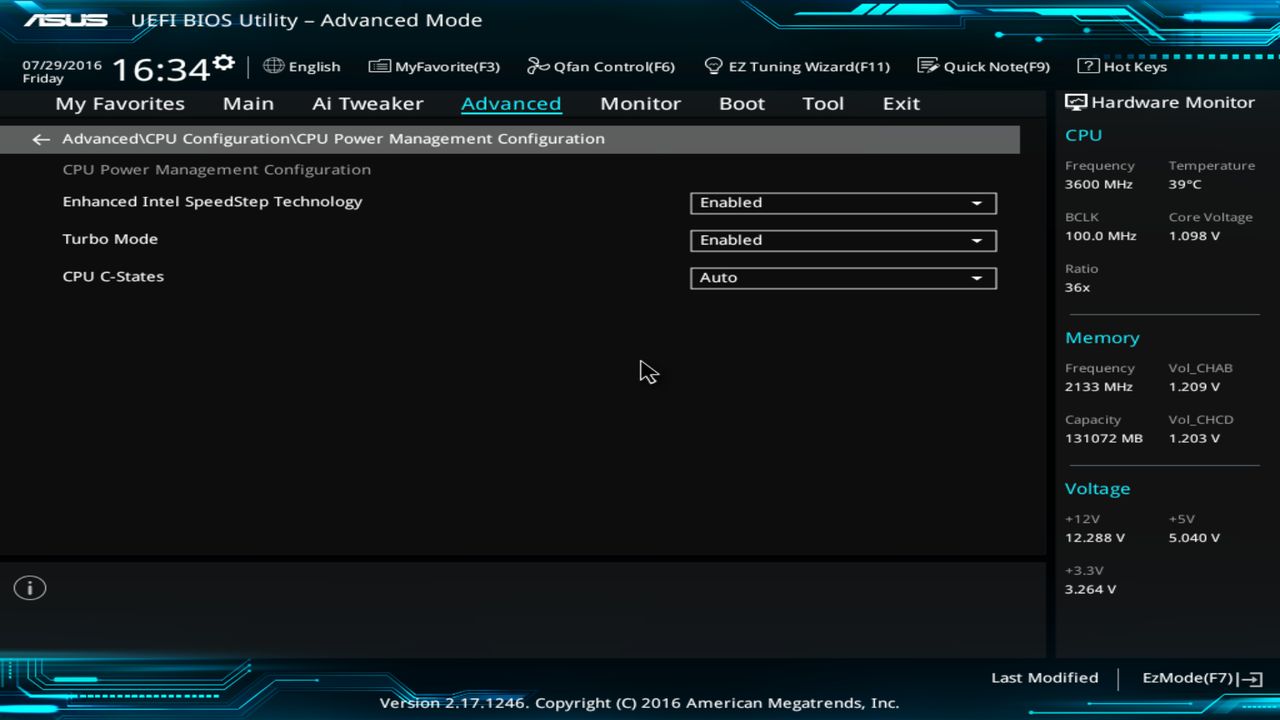Click the back arrow to CPU Configuration
Viewport: 1280px width, 720px height.
40,139
